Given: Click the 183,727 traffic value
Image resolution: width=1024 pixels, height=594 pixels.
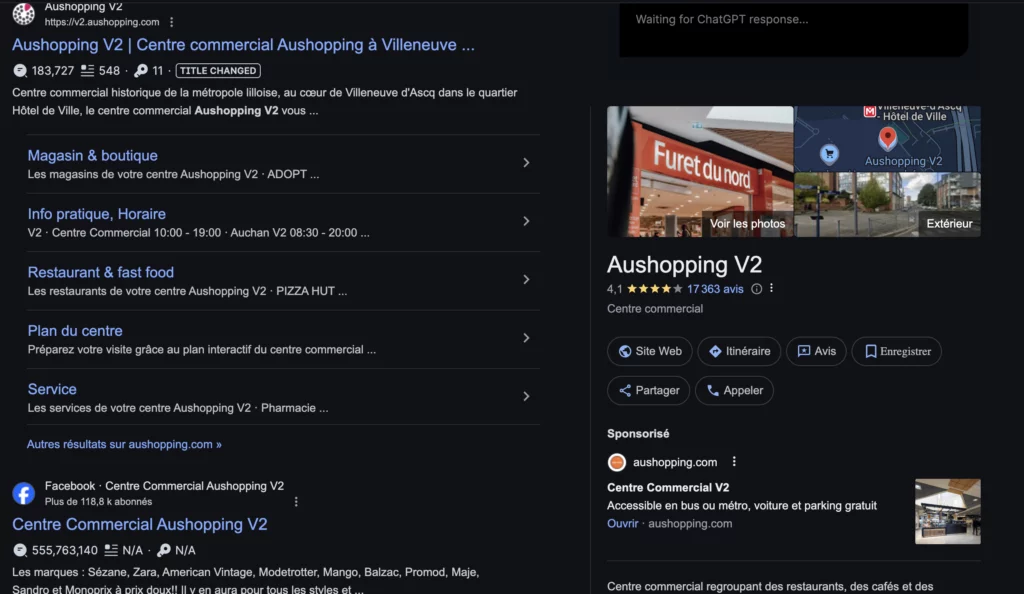Looking at the screenshot, I should point(53,70).
